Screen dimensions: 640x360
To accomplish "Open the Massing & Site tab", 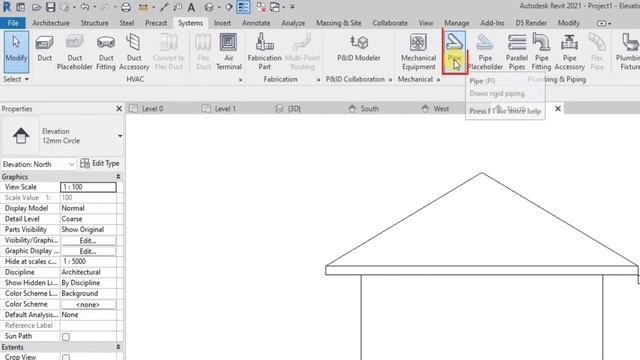I will click(338, 23).
